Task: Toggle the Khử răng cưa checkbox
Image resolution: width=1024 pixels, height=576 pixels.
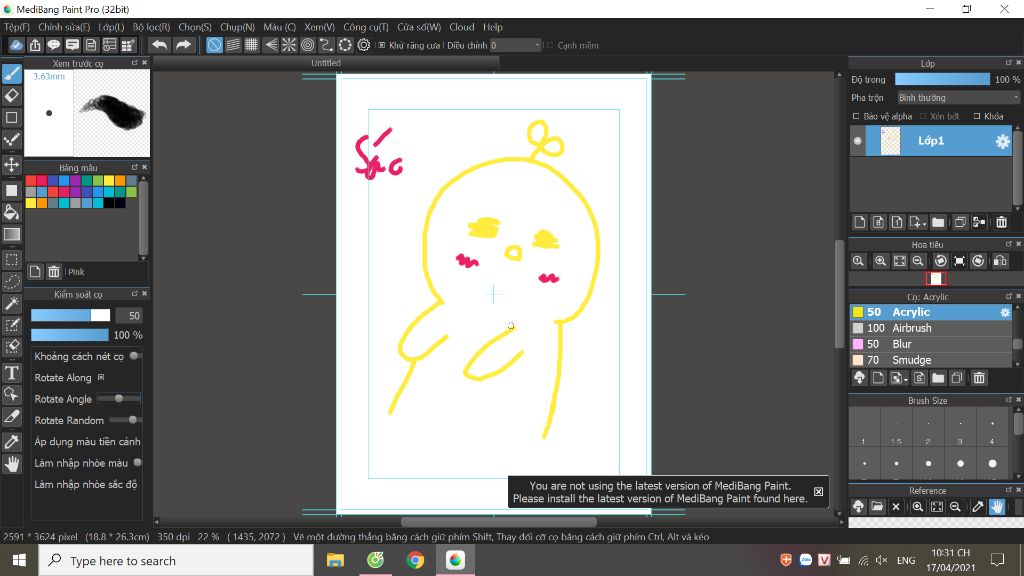Action: [x=382, y=45]
